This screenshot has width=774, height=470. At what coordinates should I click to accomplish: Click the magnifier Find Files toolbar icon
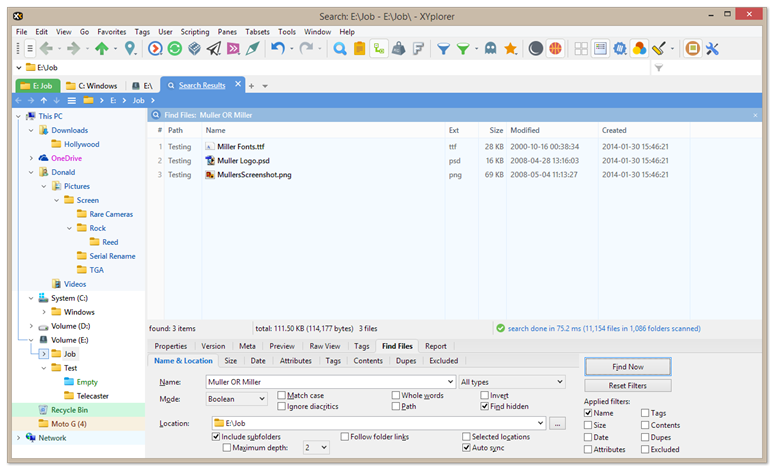[340, 48]
